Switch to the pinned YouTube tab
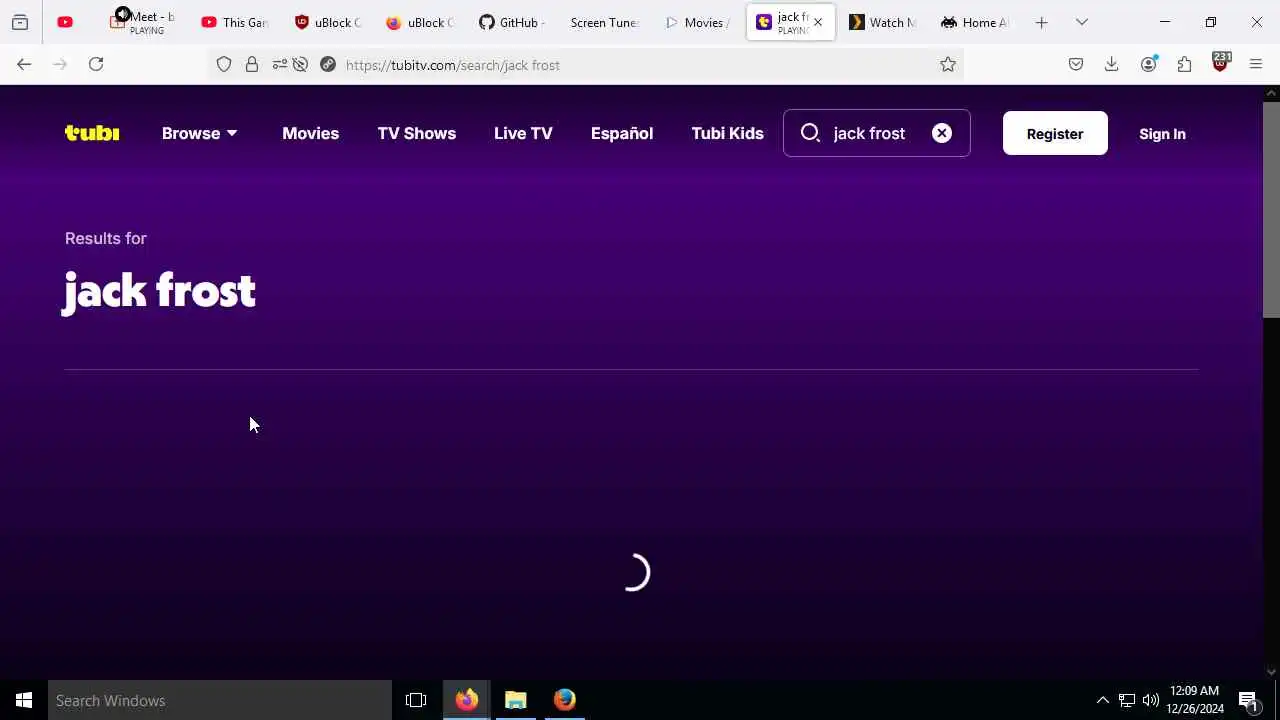This screenshot has height=720, width=1280. click(x=65, y=22)
